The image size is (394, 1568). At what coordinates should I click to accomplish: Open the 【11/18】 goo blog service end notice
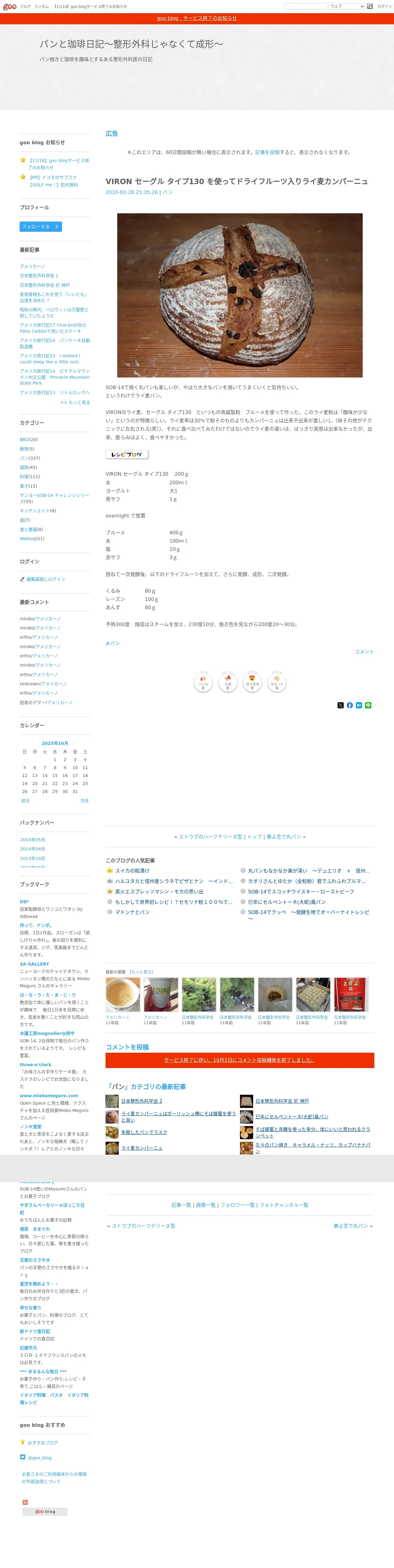click(x=59, y=164)
